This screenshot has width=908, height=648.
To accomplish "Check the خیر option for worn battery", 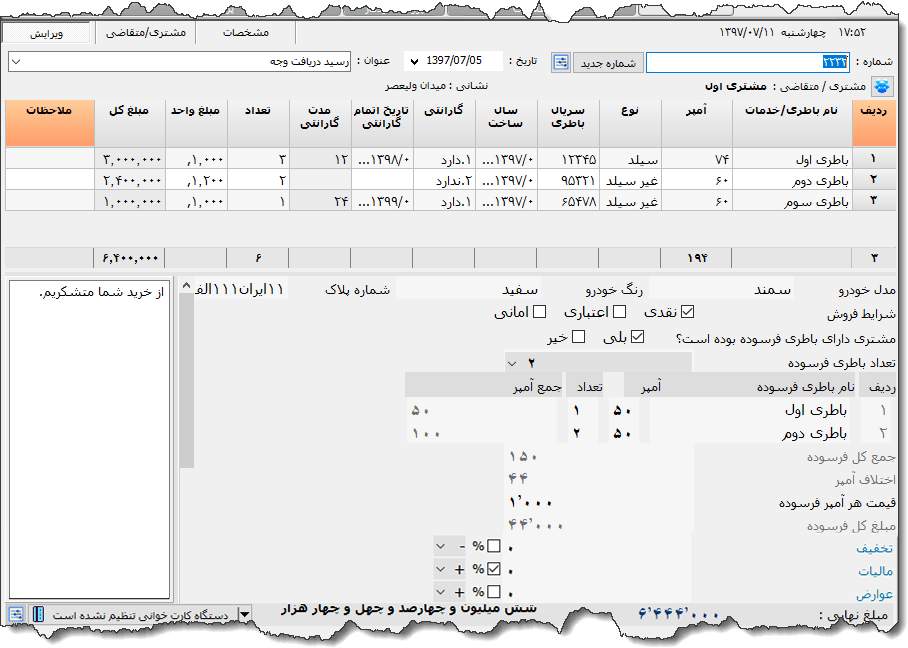I will [578, 337].
